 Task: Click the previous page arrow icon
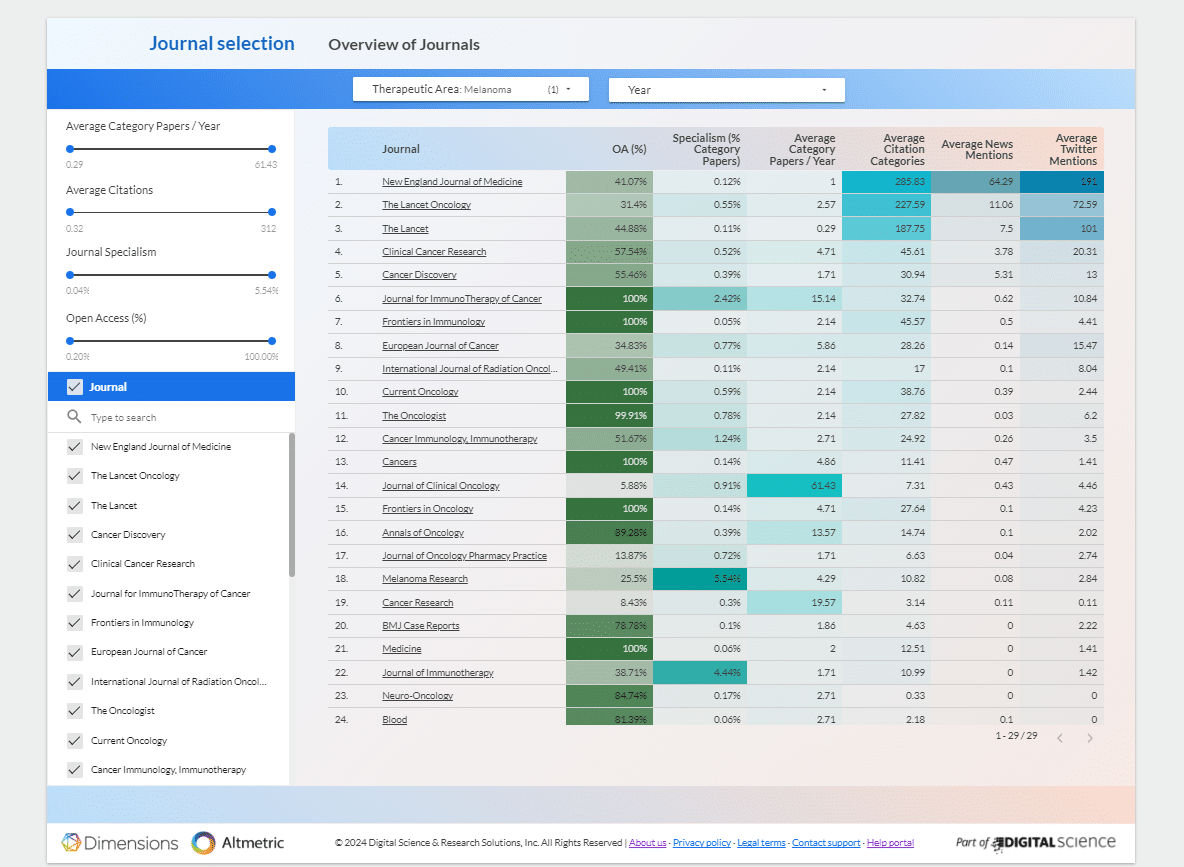coord(1060,738)
